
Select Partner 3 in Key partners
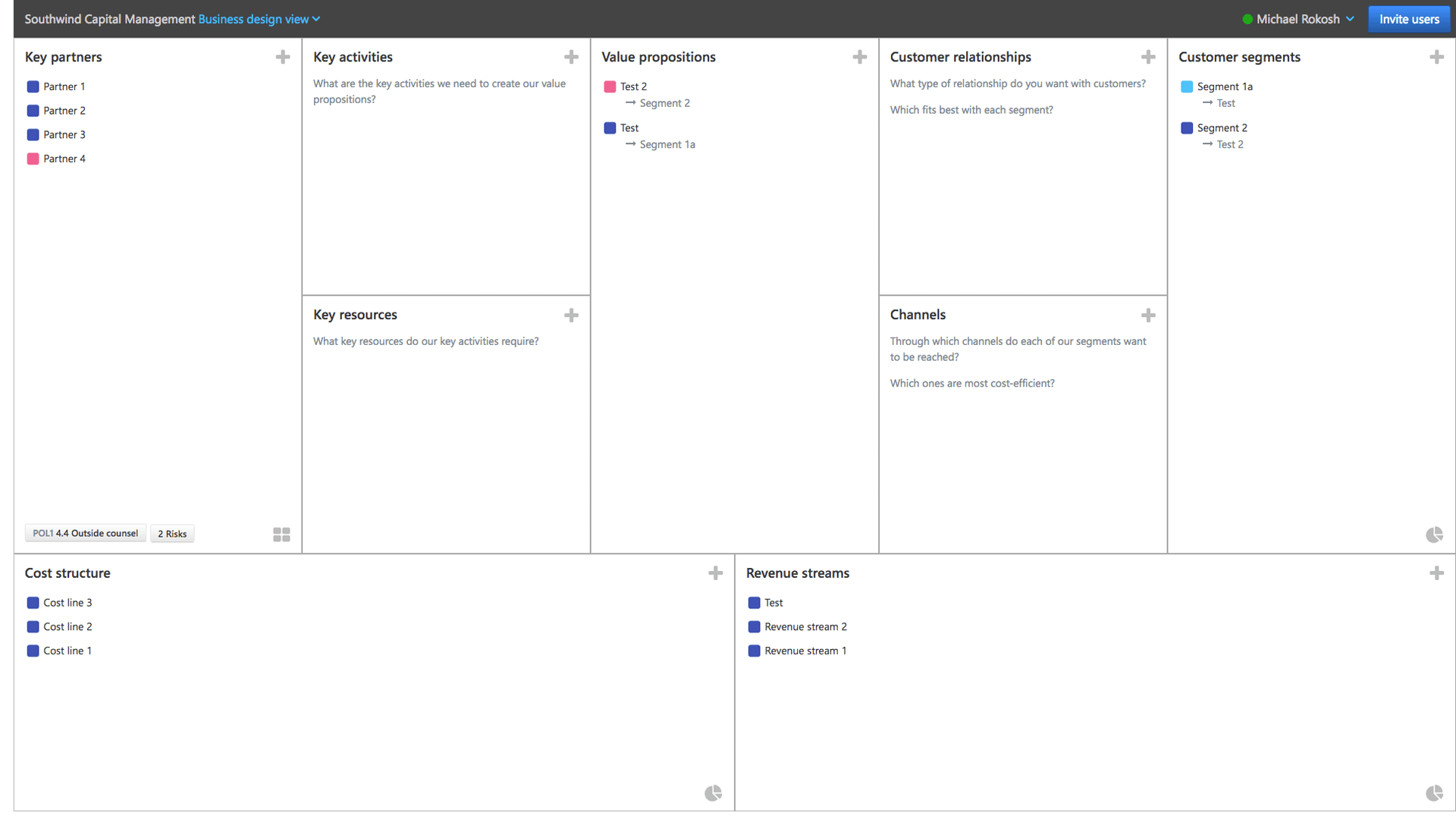(x=64, y=135)
